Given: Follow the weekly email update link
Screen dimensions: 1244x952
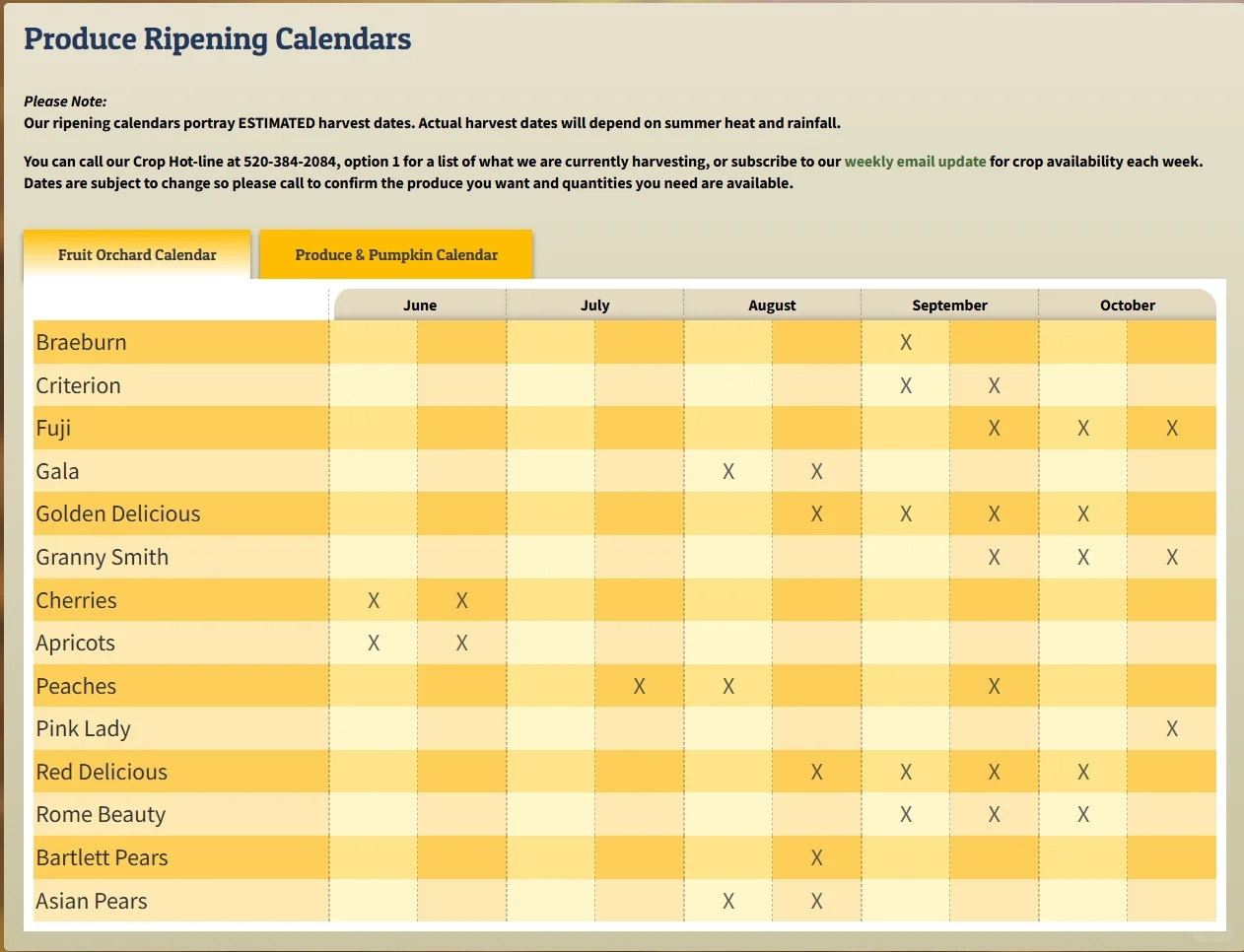Looking at the screenshot, I should [x=915, y=162].
